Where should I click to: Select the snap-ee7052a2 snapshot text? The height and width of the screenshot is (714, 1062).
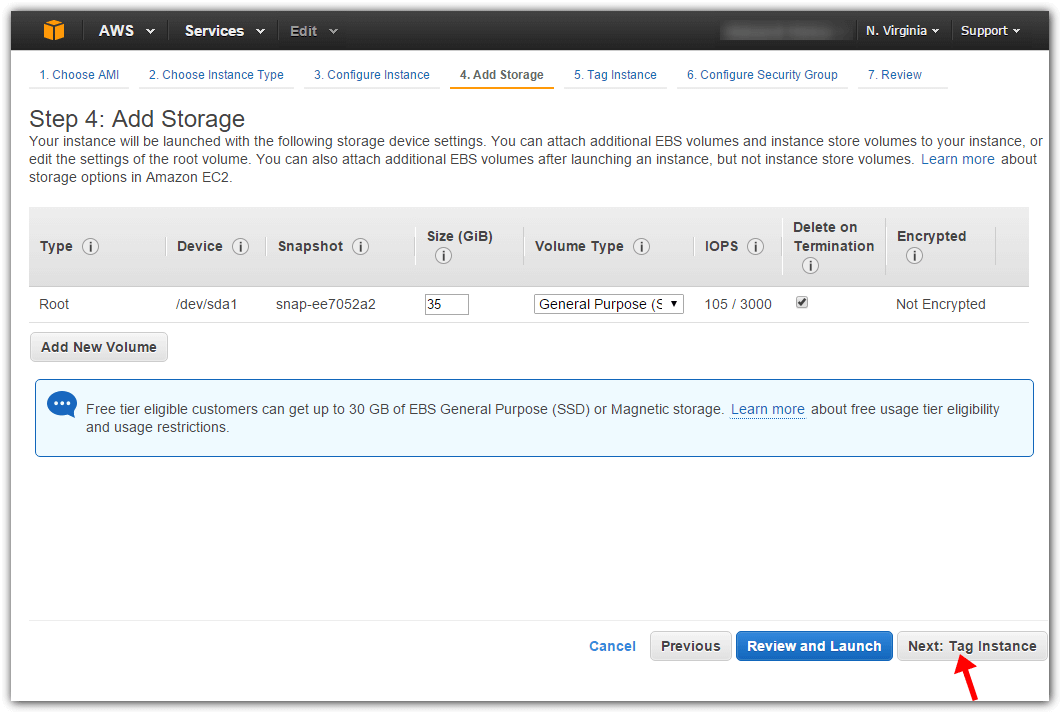326,304
